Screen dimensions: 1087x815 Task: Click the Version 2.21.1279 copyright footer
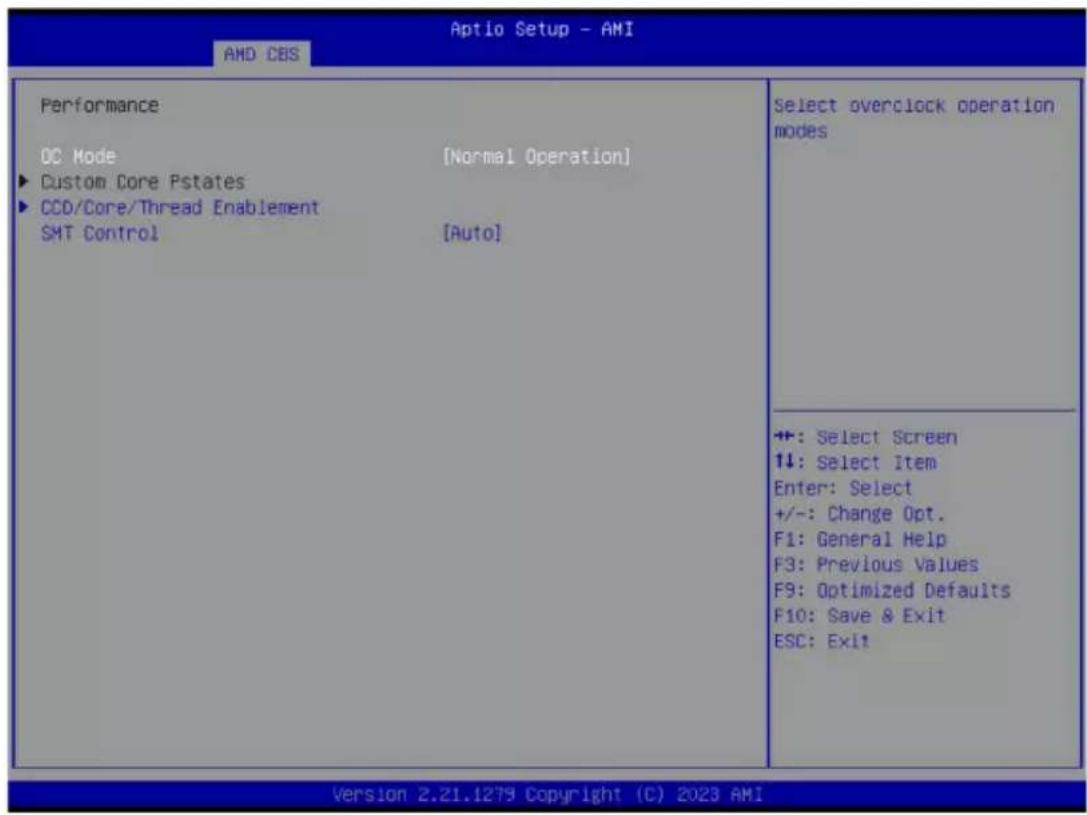(x=548, y=794)
